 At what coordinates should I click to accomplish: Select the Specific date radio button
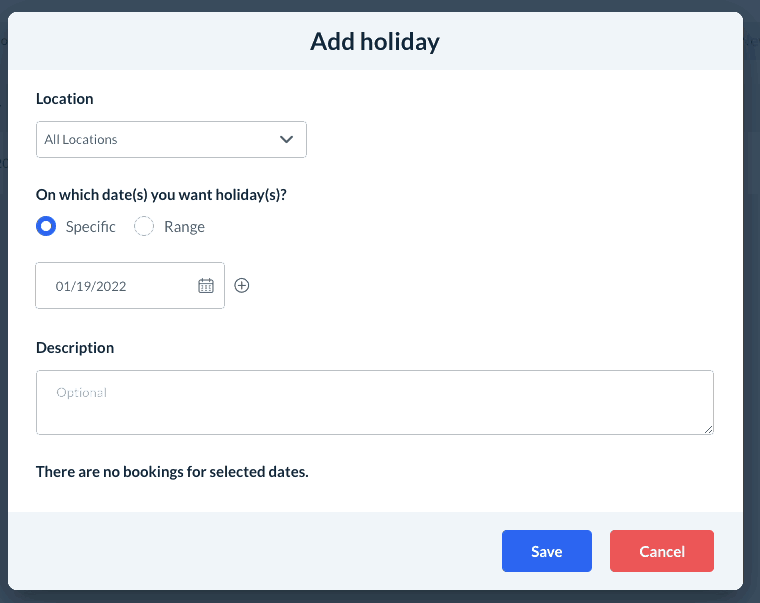point(46,227)
